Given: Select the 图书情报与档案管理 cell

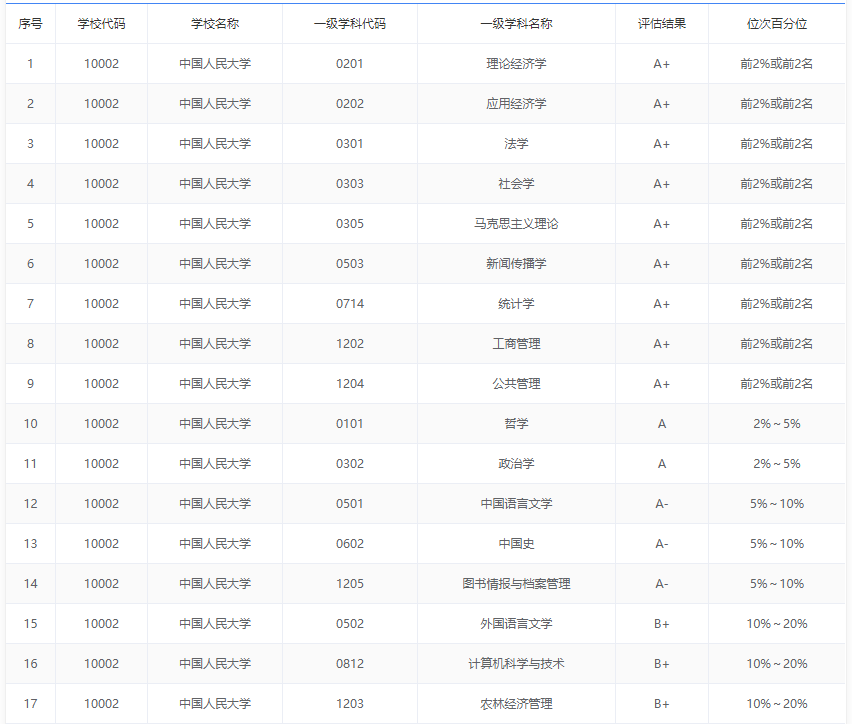Looking at the screenshot, I should pyautogui.click(x=516, y=583).
